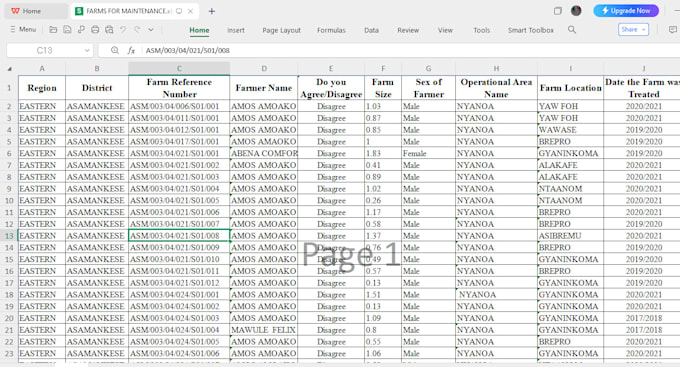Click the Upgrade Now button
The height and width of the screenshot is (367, 680).
626,11
